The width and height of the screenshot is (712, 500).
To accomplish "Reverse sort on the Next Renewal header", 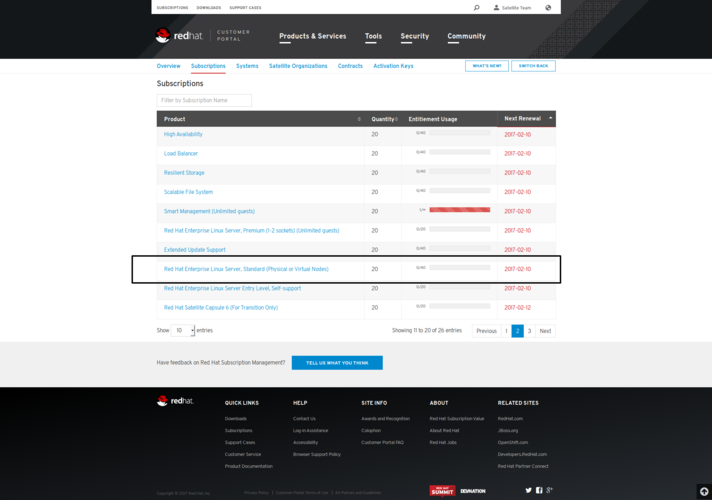I will tap(526, 119).
